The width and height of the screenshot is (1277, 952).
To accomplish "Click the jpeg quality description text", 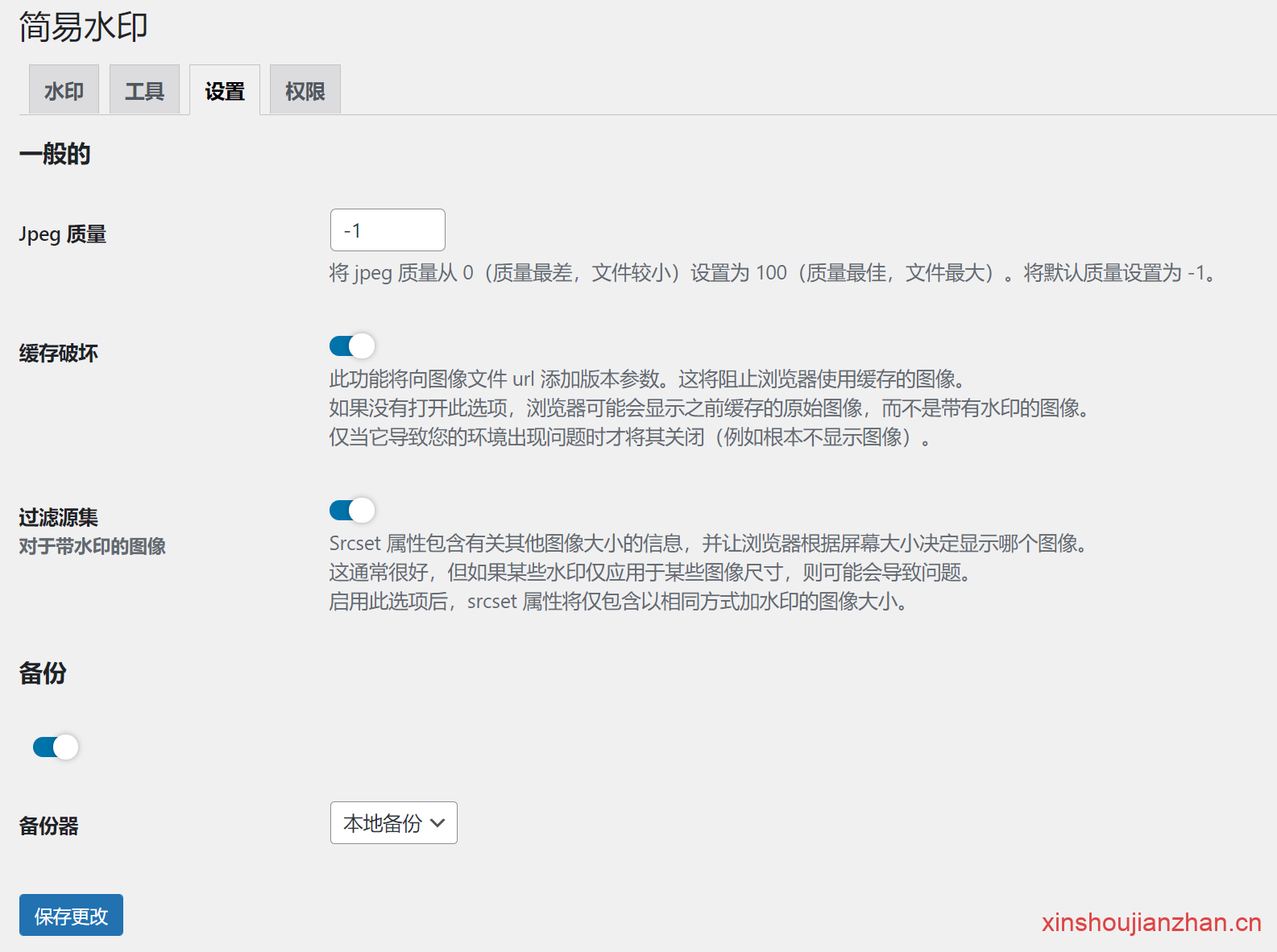I will click(772, 273).
